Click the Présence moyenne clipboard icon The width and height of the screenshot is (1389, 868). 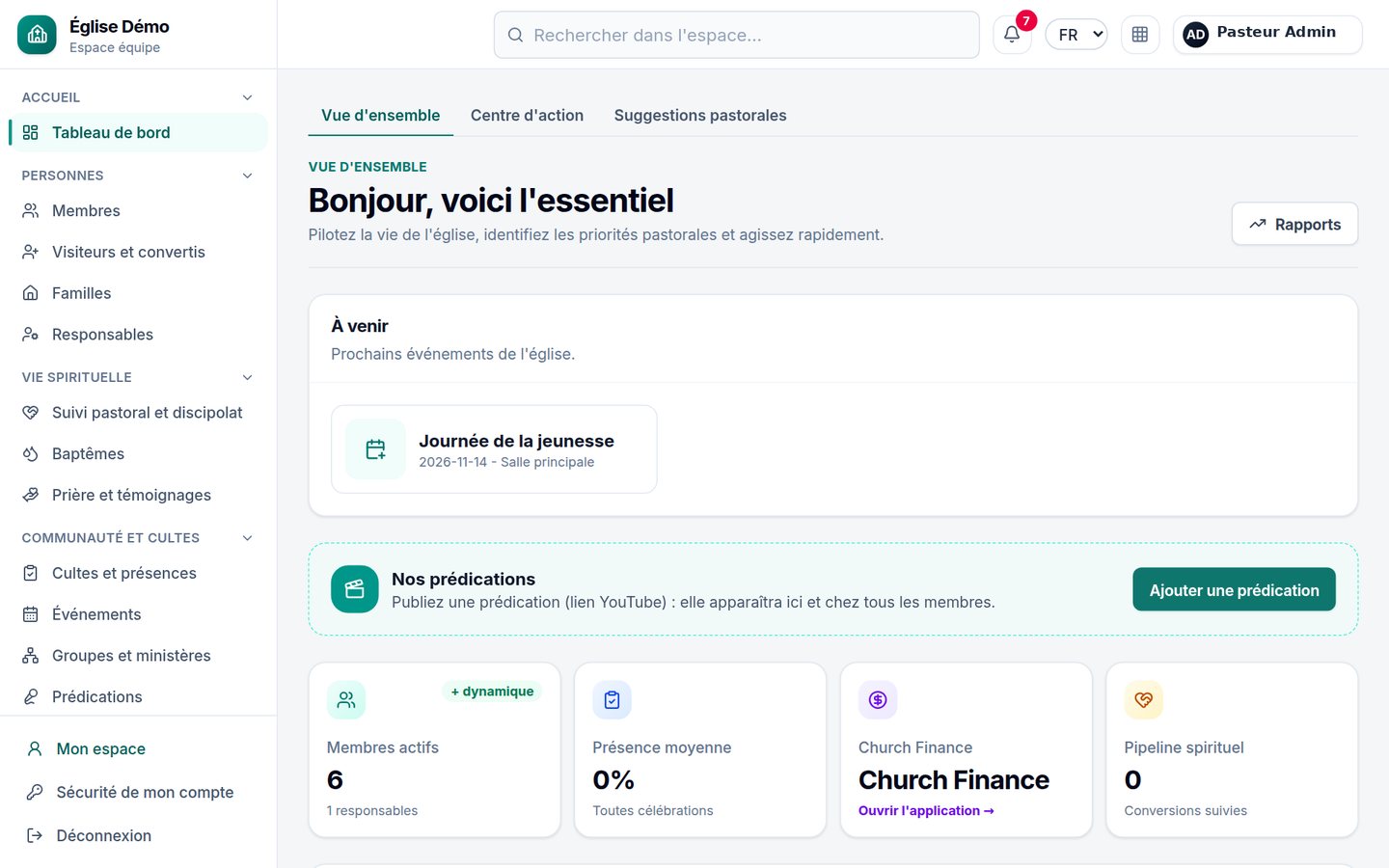coord(613,700)
